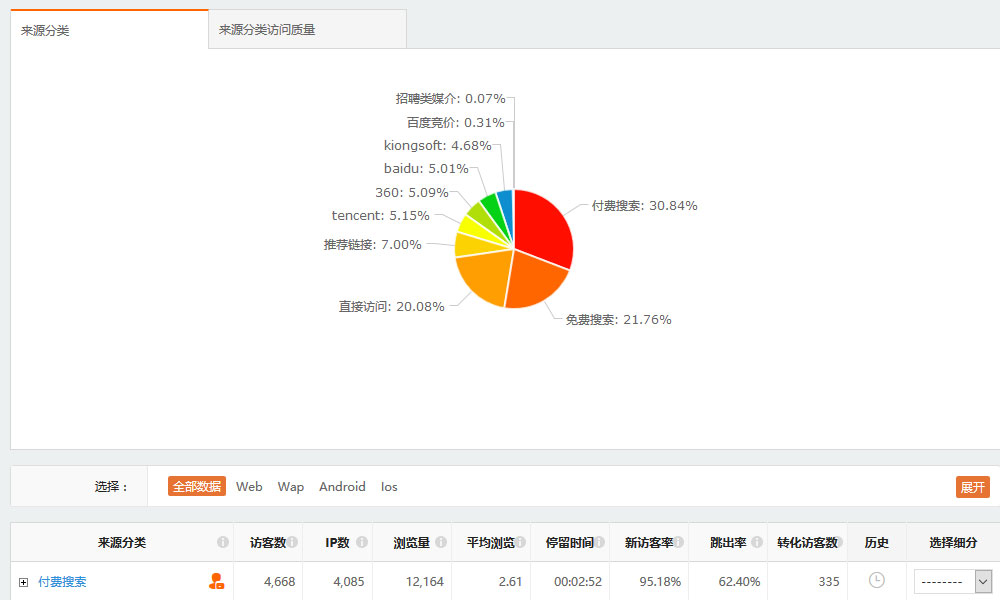The height and width of the screenshot is (600, 1000).
Task: Filter data by Web
Action: tap(249, 487)
